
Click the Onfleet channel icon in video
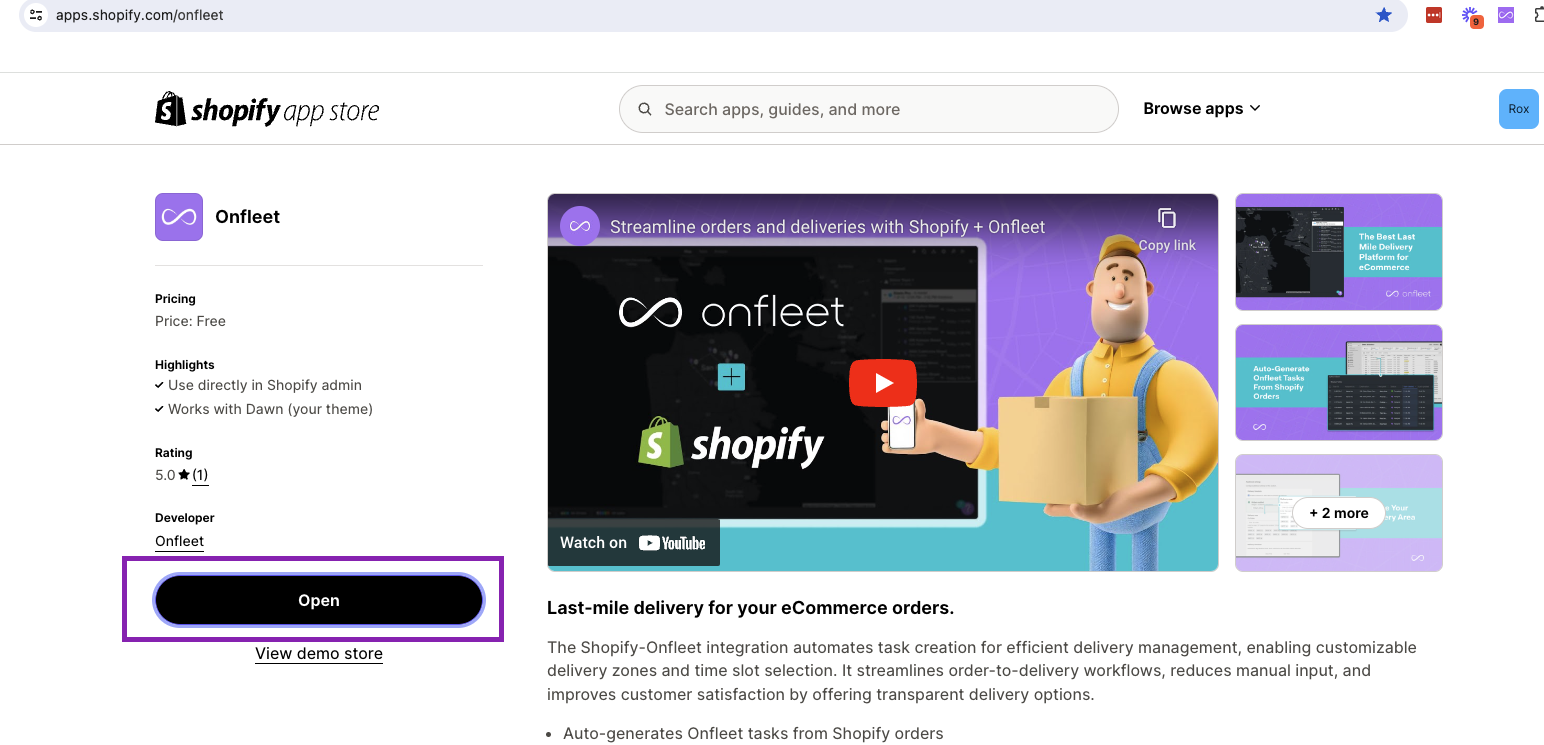coord(580,226)
